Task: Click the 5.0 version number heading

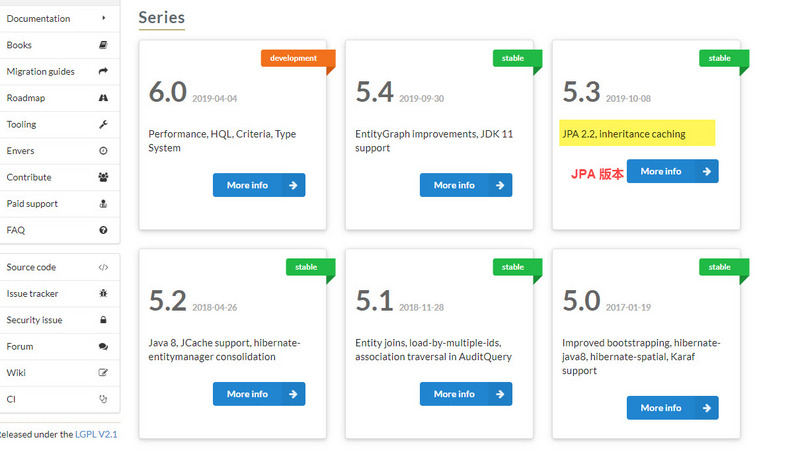Action: [581, 301]
